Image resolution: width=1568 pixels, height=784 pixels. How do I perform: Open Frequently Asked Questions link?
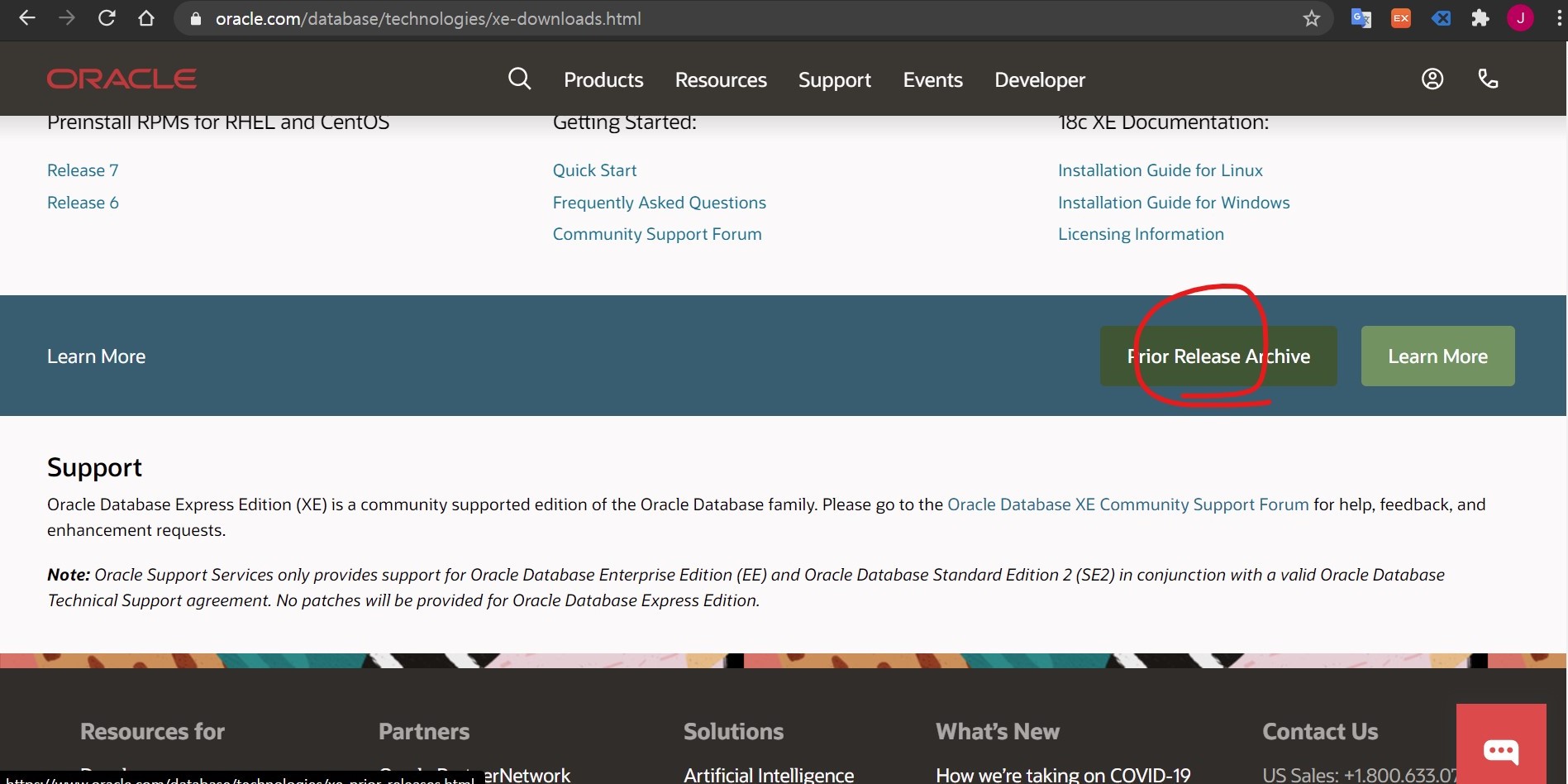pyautogui.click(x=659, y=203)
